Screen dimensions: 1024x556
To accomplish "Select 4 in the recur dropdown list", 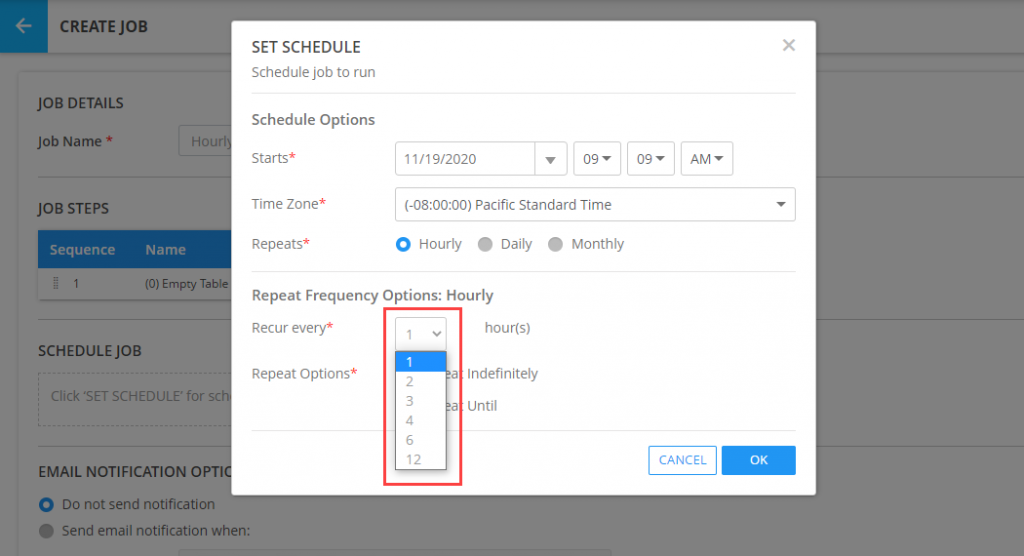I will tap(410, 420).
